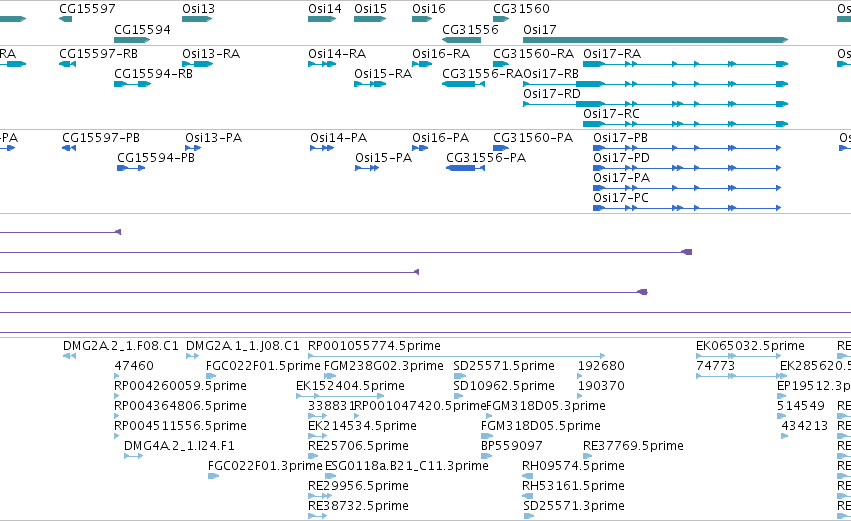
Task: Select EST RH09574.5prime
Action: coord(573,467)
